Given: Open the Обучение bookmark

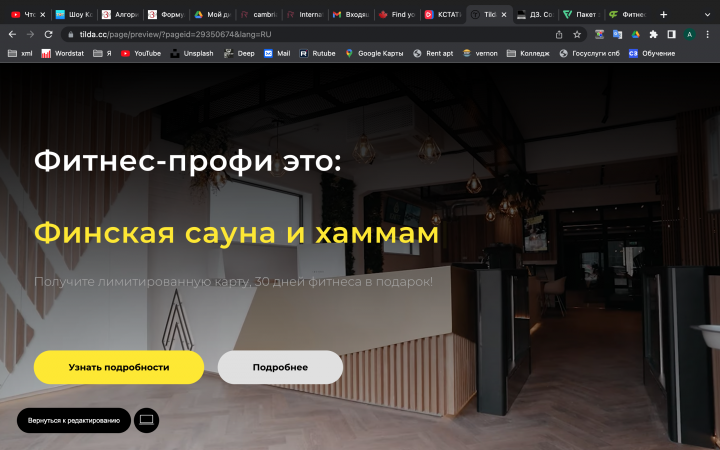Looking at the screenshot, I should (x=652, y=53).
